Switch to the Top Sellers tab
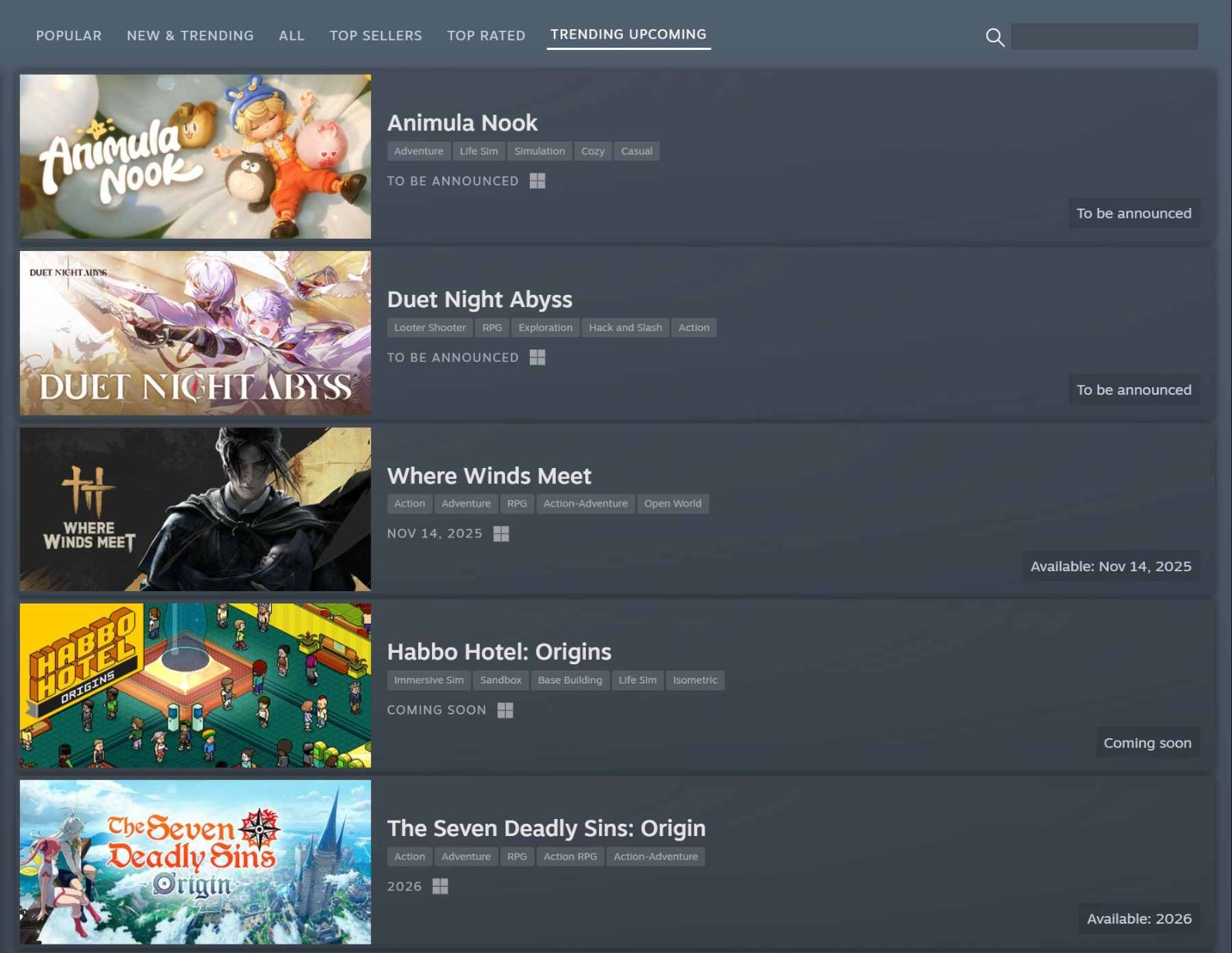This screenshot has height=953, width=1232. click(375, 35)
